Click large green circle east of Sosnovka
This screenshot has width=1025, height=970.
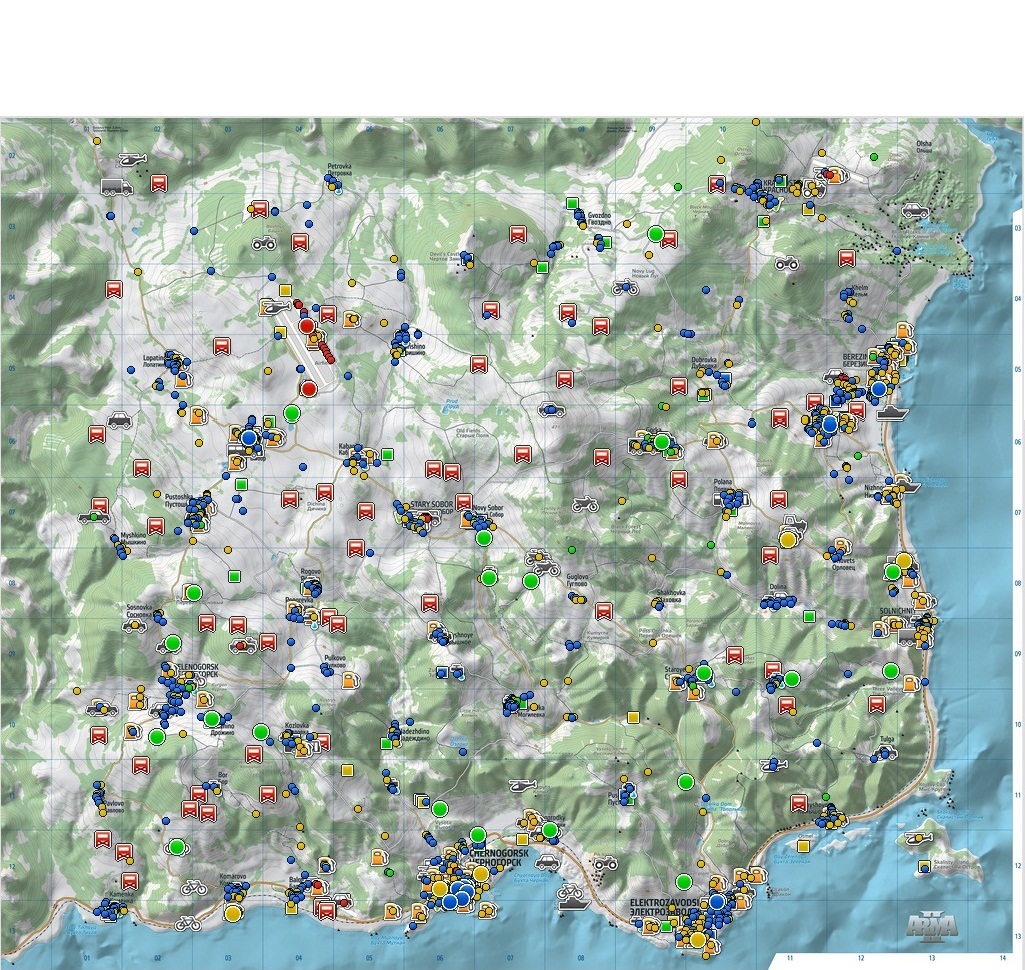click(193, 593)
